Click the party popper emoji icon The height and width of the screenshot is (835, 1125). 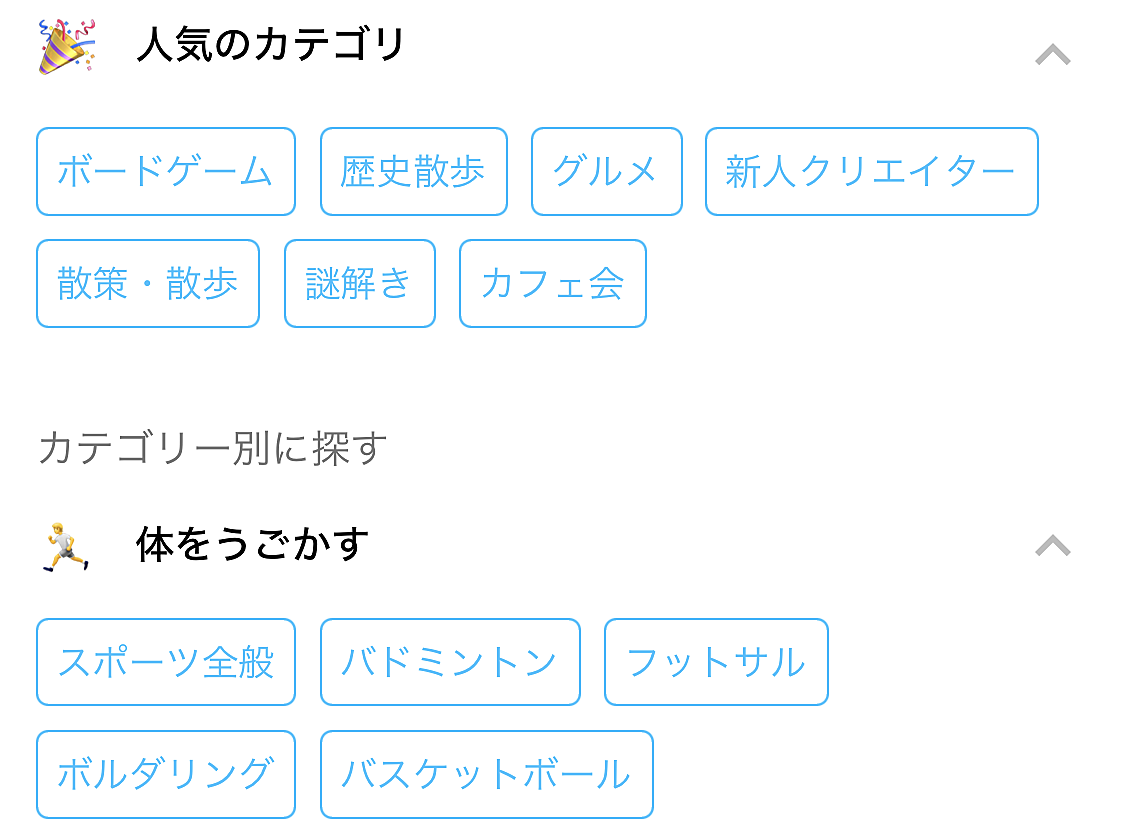point(67,47)
